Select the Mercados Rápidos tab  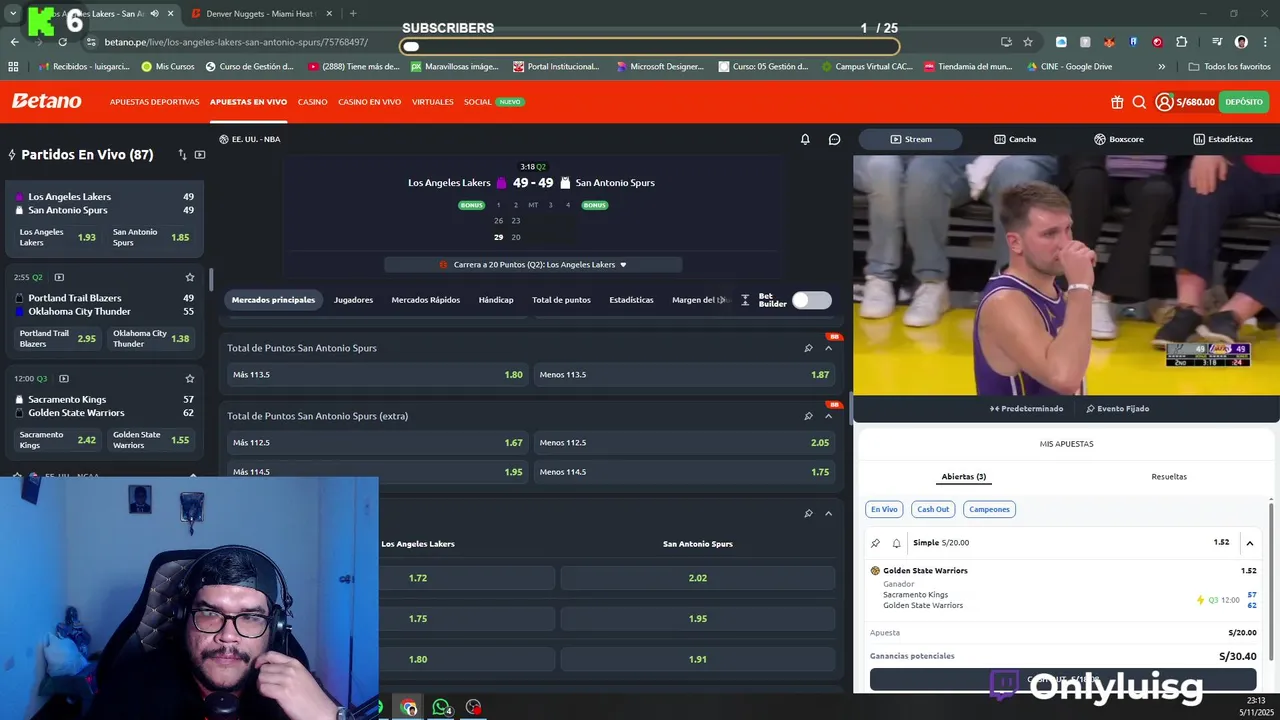pos(426,300)
